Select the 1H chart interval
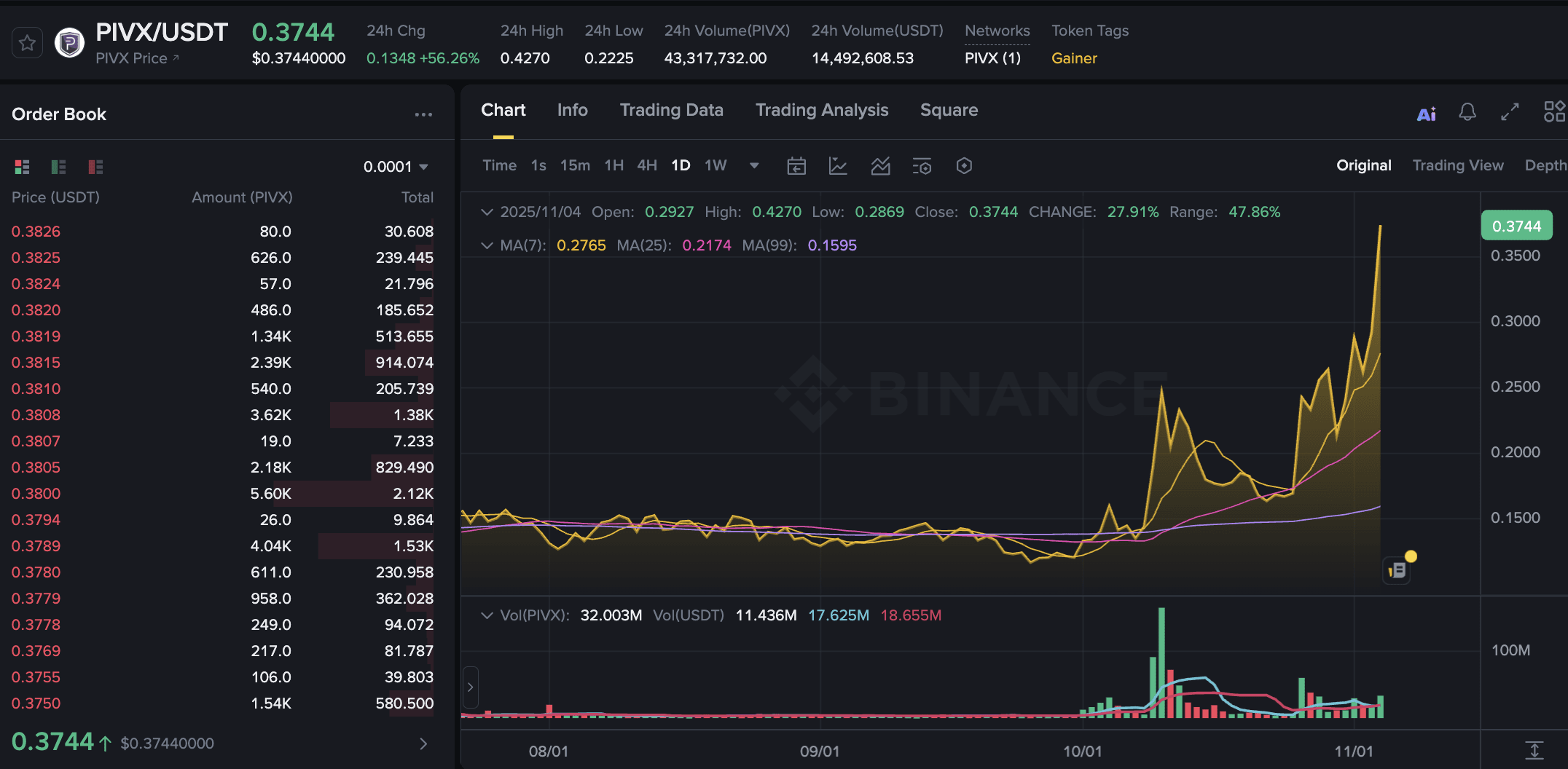Viewport: 1568px width, 769px height. point(614,165)
